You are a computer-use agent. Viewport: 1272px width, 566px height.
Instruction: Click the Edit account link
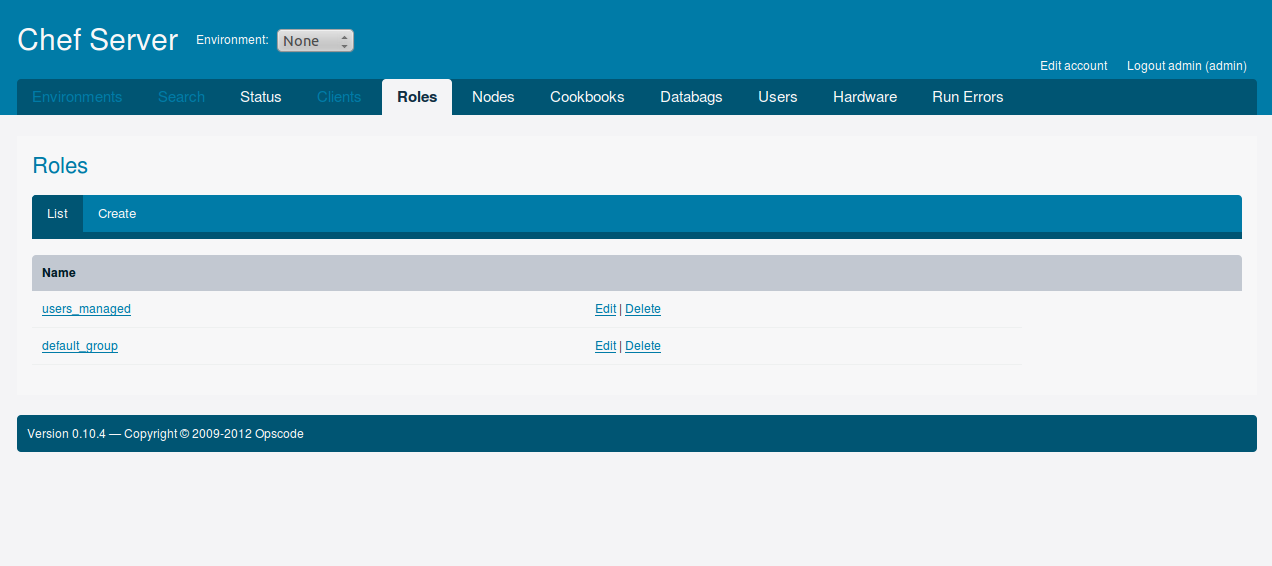(1074, 66)
